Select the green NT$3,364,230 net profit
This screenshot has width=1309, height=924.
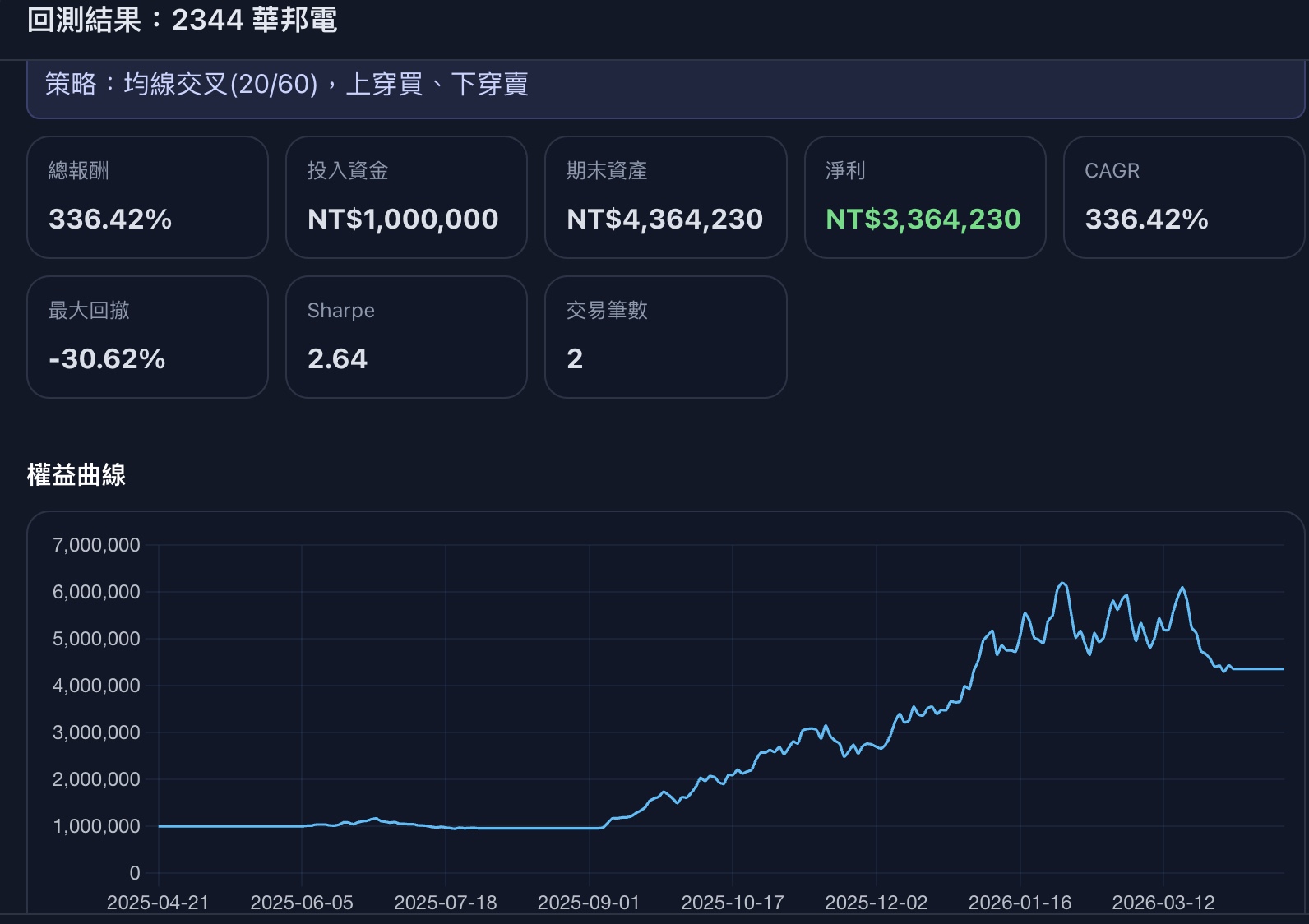(923, 219)
